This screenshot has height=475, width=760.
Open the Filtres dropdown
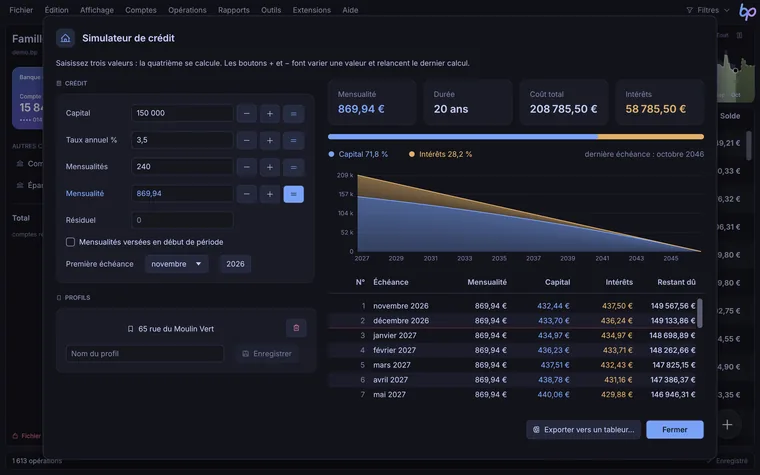pos(708,10)
